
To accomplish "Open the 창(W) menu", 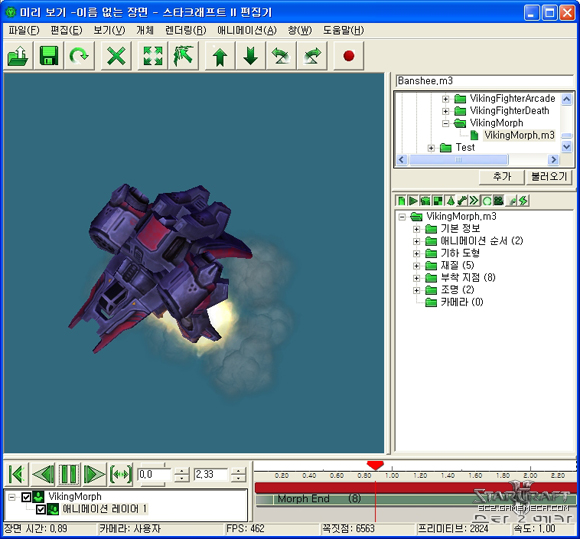I will pyautogui.click(x=300, y=30).
